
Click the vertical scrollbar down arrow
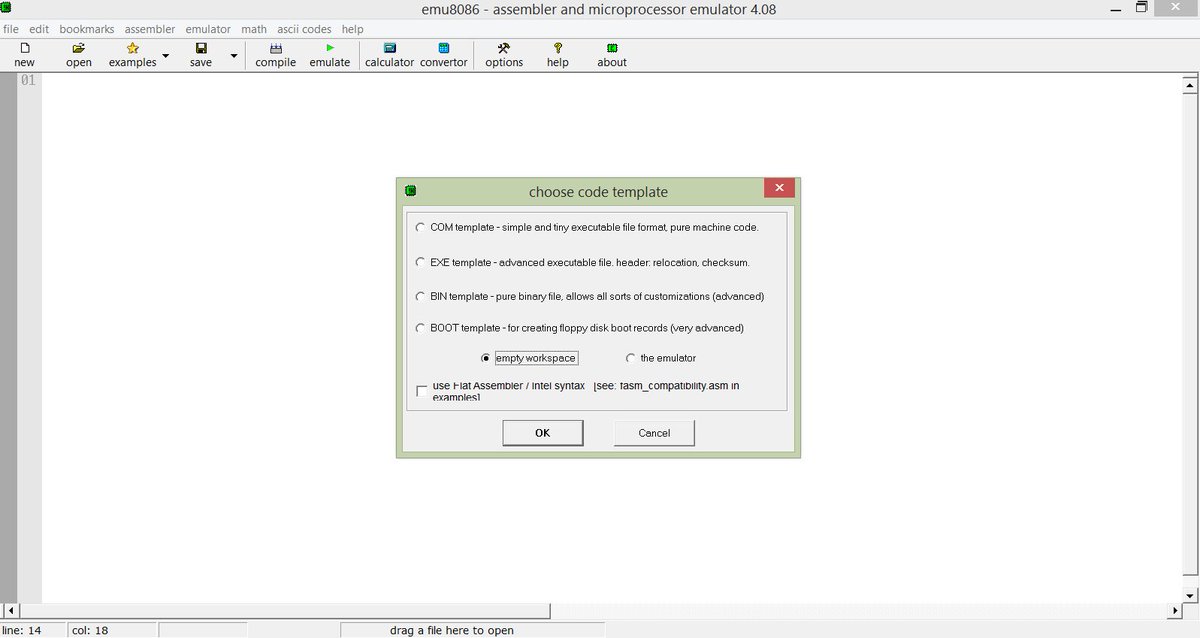(1190, 594)
